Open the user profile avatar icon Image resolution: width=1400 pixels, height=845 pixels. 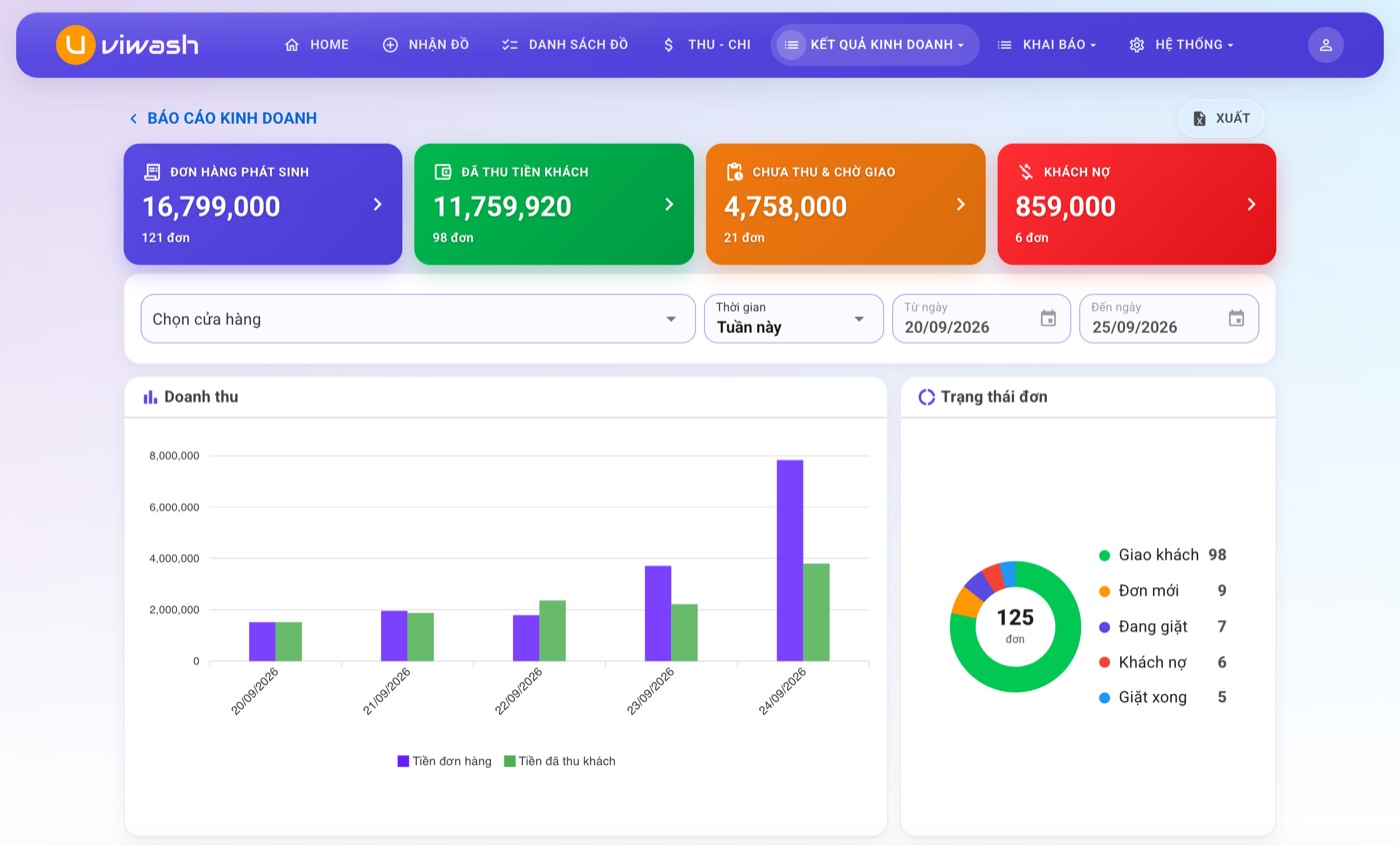click(1325, 45)
